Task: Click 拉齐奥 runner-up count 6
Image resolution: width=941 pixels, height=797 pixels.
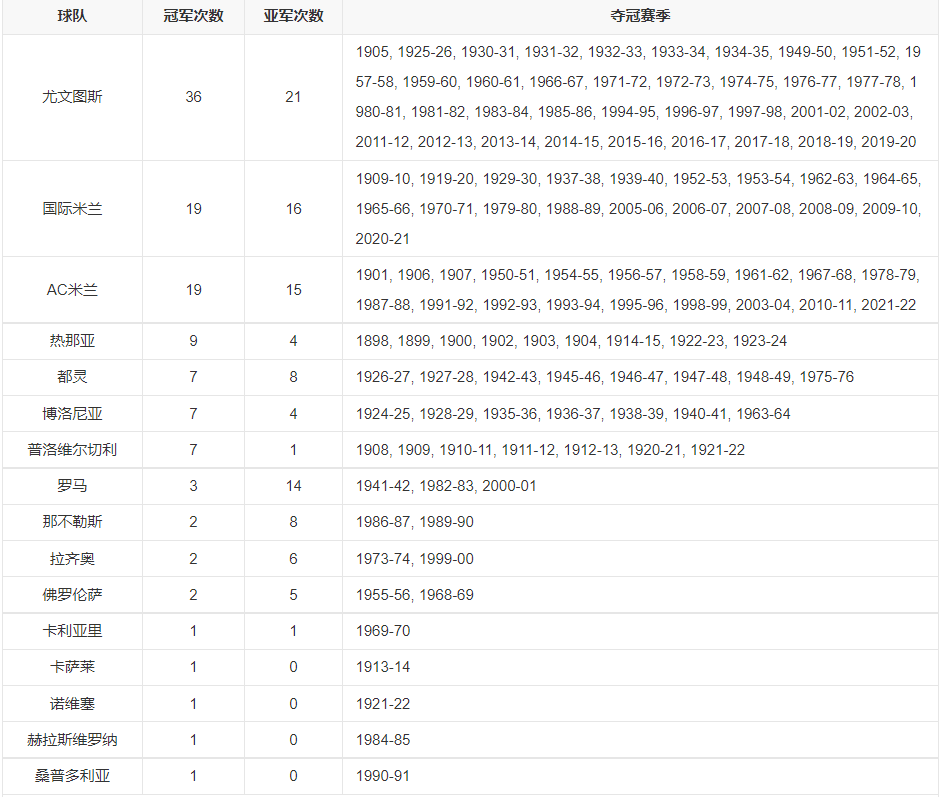Action: (x=293, y=559)
